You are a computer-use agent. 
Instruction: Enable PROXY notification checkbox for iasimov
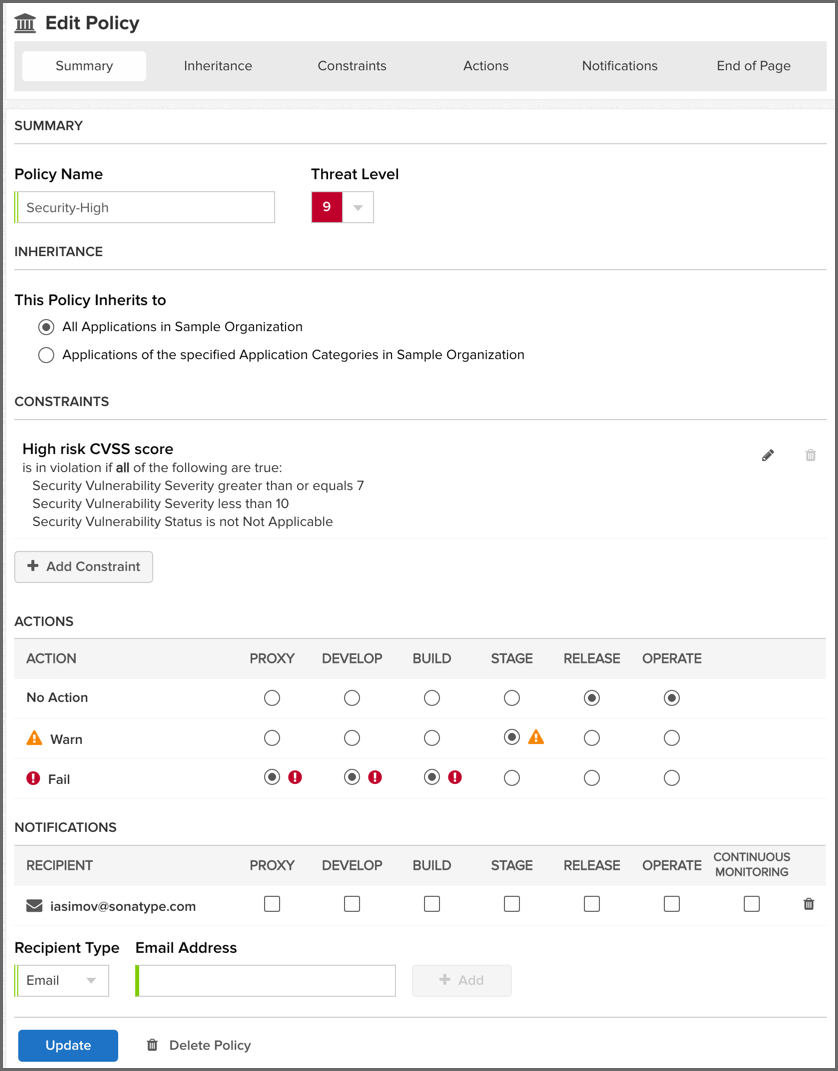pos(272,904)
